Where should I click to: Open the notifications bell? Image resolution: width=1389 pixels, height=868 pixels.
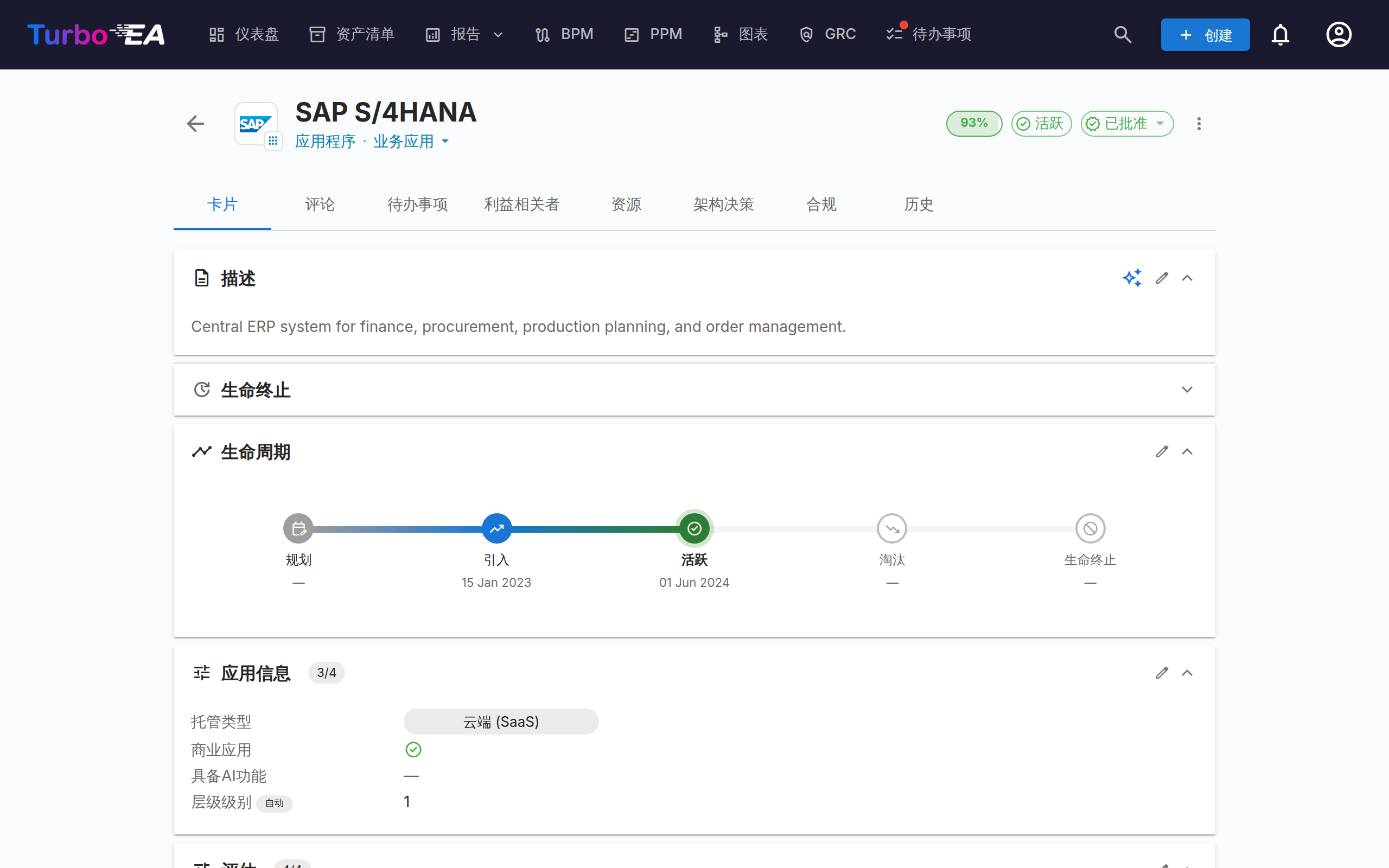(1280, 34)
